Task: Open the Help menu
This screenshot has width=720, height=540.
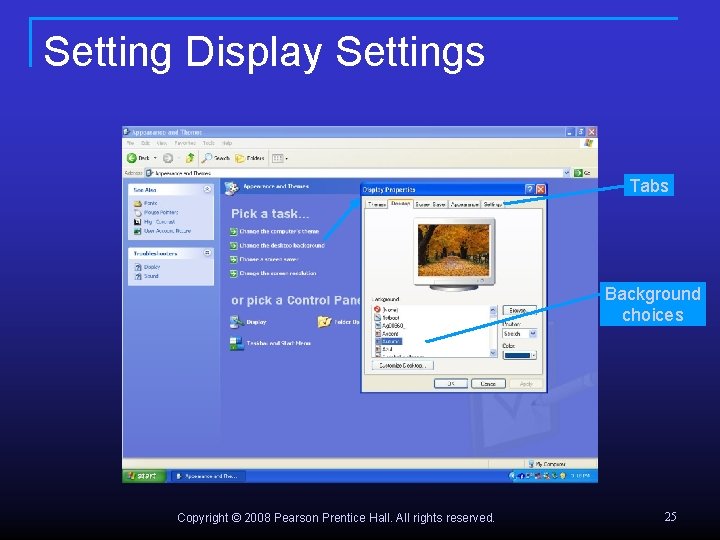Action: tap(227, 143)
